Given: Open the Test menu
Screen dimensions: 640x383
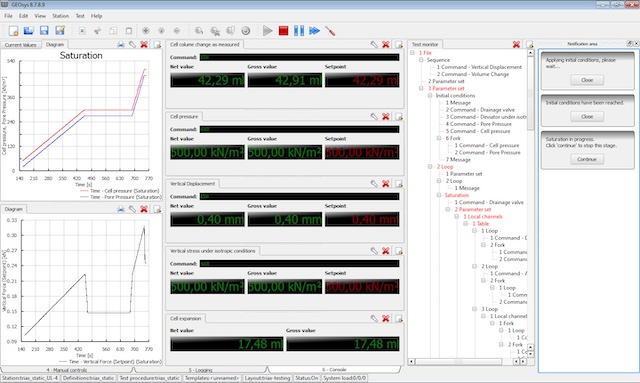Looking at the screenshot, I should coord(80,16).
